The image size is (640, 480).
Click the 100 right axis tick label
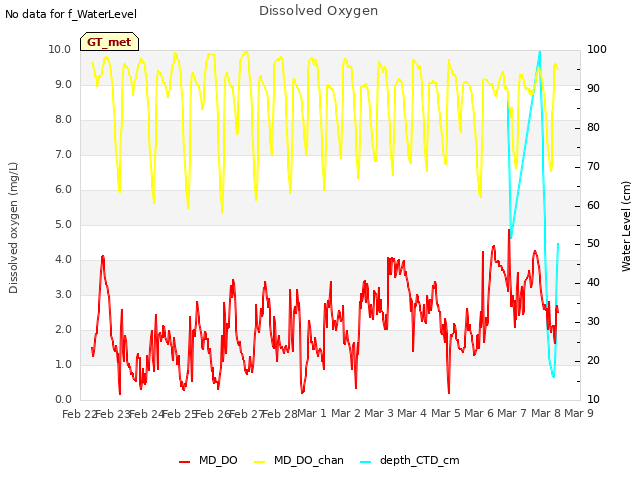(597, 49)
